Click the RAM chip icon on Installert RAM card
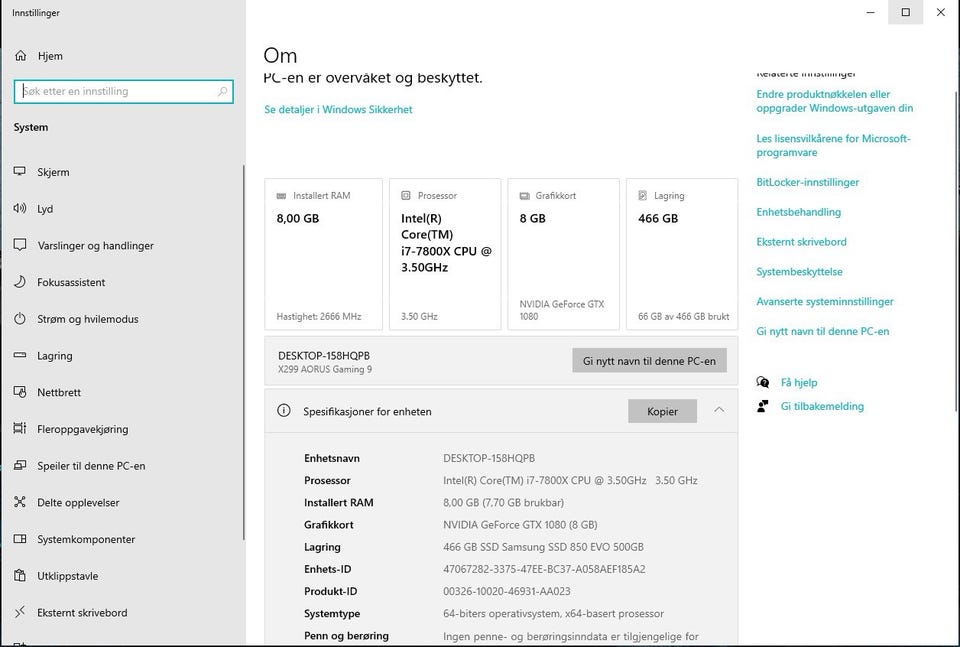The width and height of the screenshot is (960, 647). [282, 196]
